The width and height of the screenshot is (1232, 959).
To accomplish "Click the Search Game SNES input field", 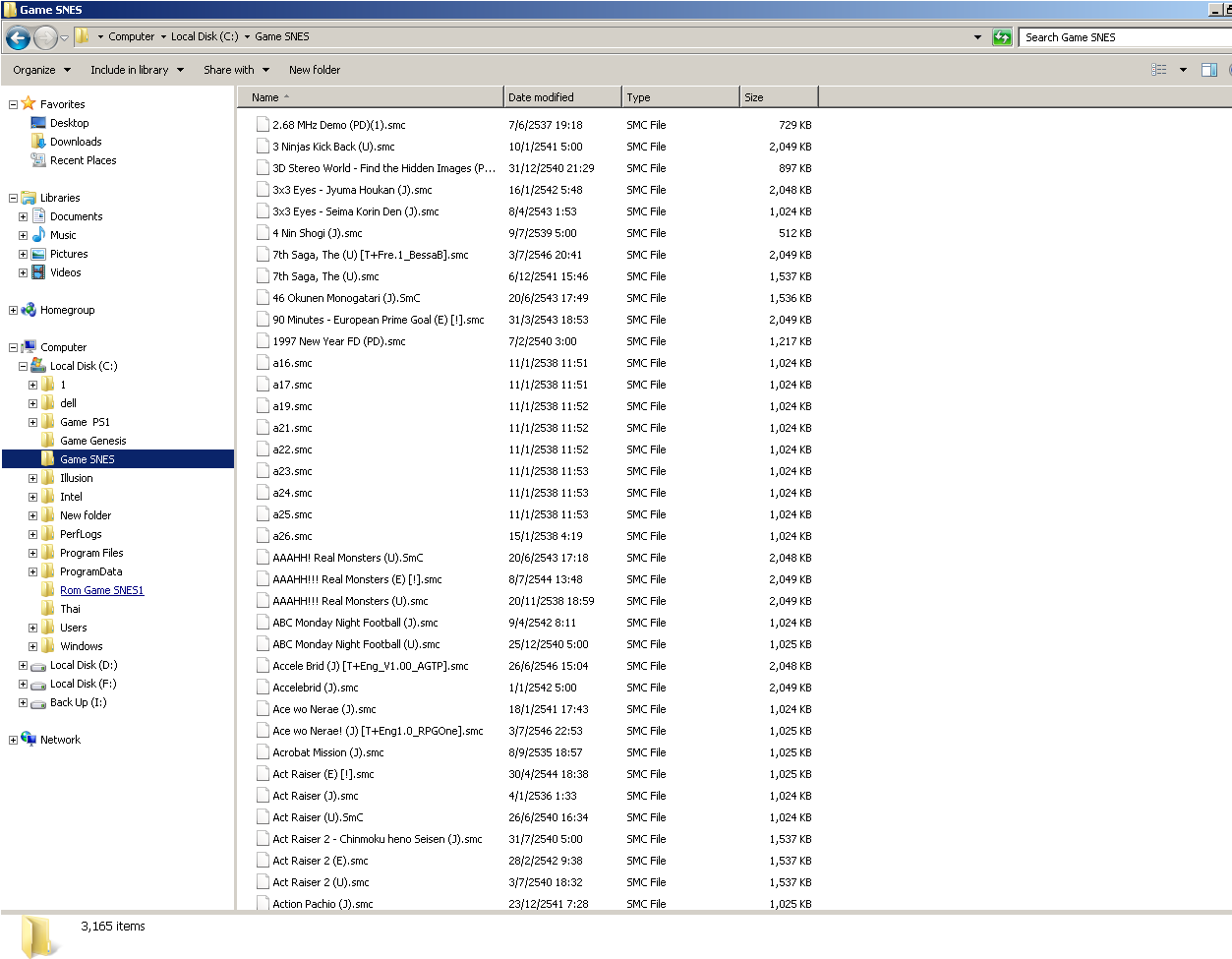I will pos(1125,37).
